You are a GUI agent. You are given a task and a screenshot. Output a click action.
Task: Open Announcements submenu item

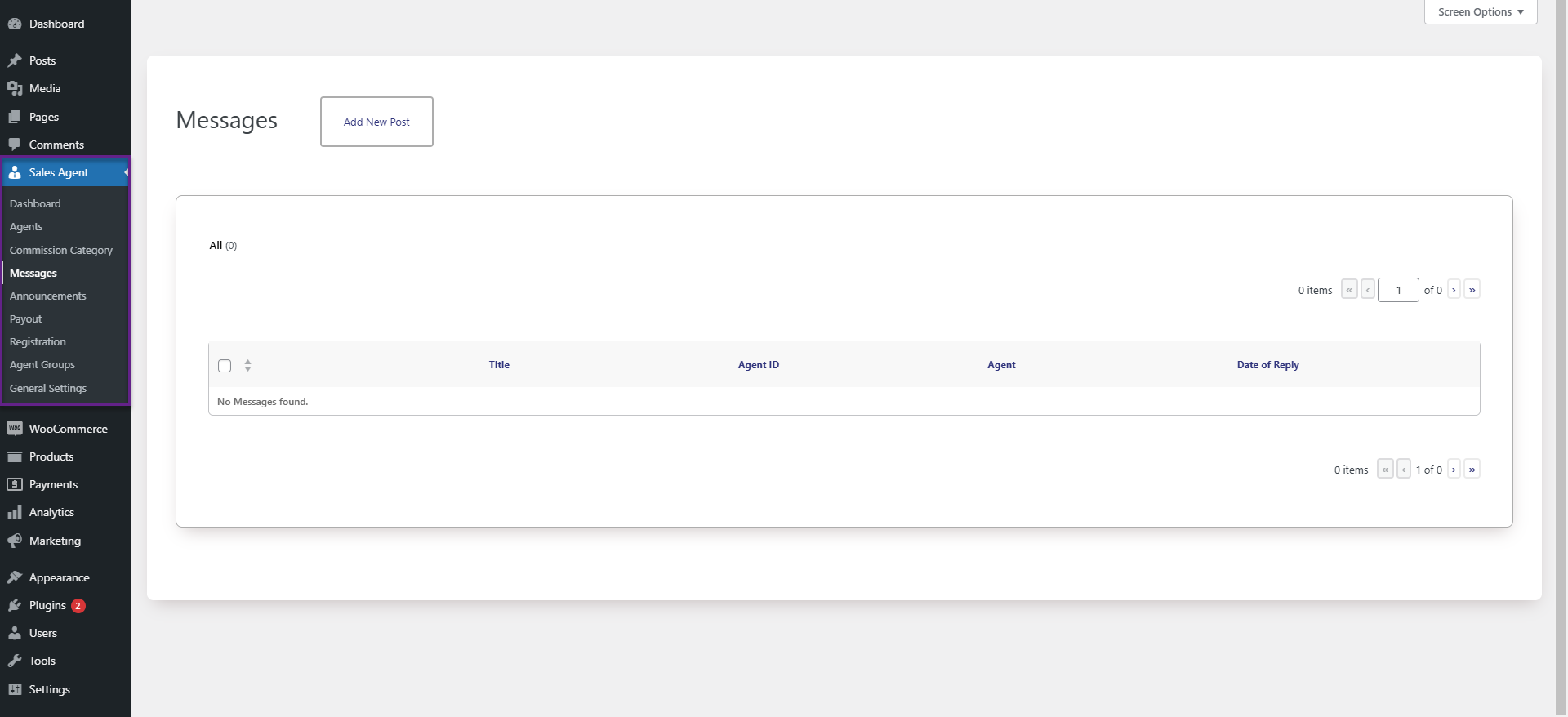(47, 296)
